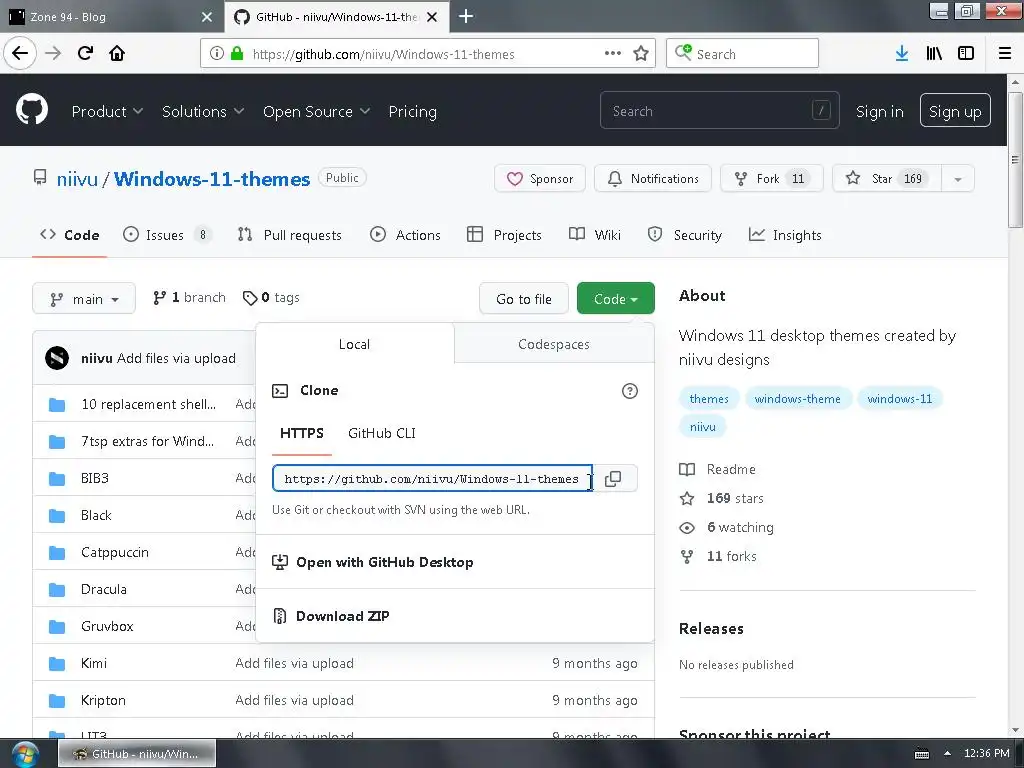Screen dimensions: 1024x768
Task: Toggle the Firefox sidebar icon
Action: click(x=966, y=53)
